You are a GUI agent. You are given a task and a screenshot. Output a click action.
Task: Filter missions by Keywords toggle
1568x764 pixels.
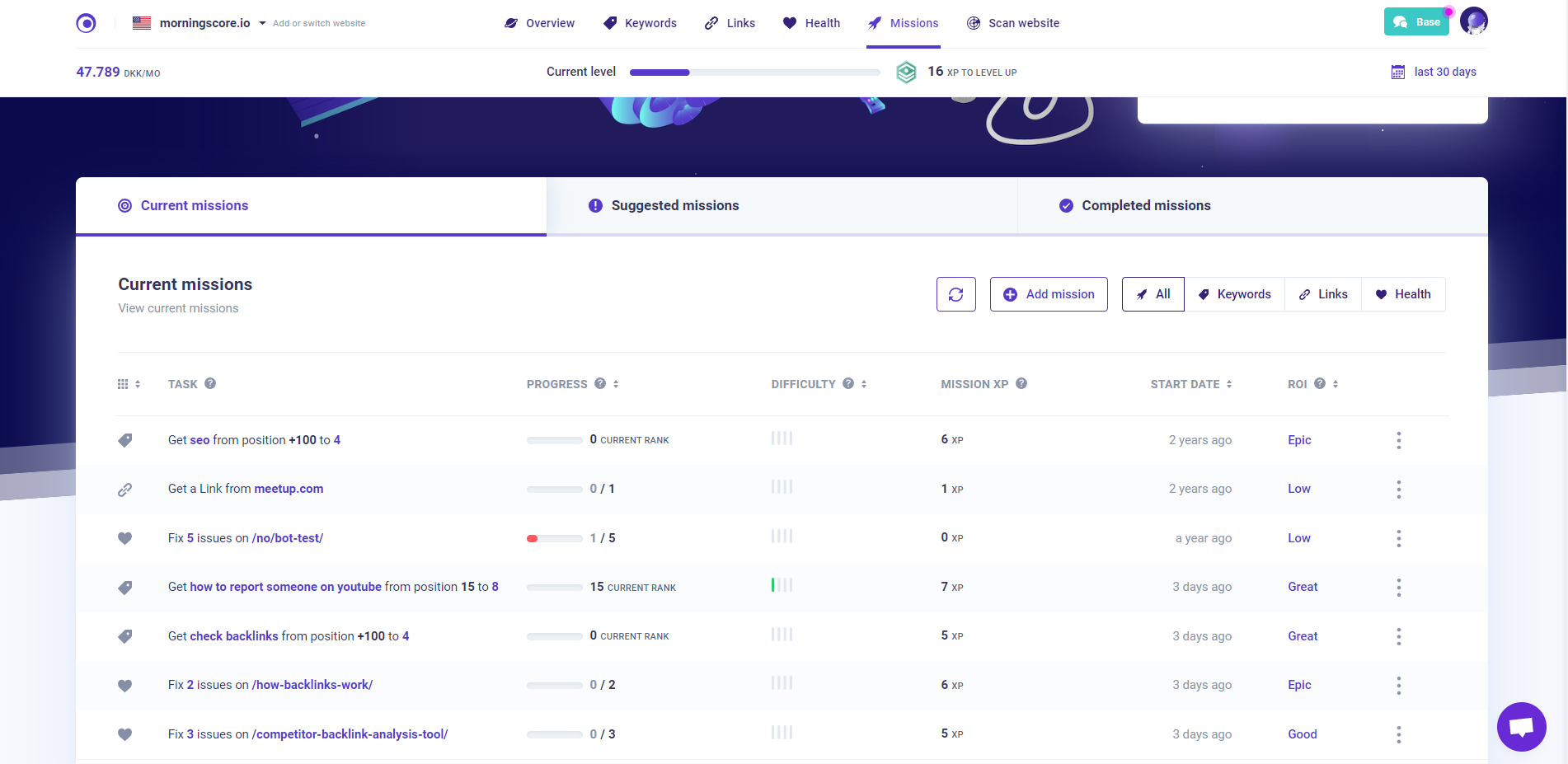click(1234, 294)
